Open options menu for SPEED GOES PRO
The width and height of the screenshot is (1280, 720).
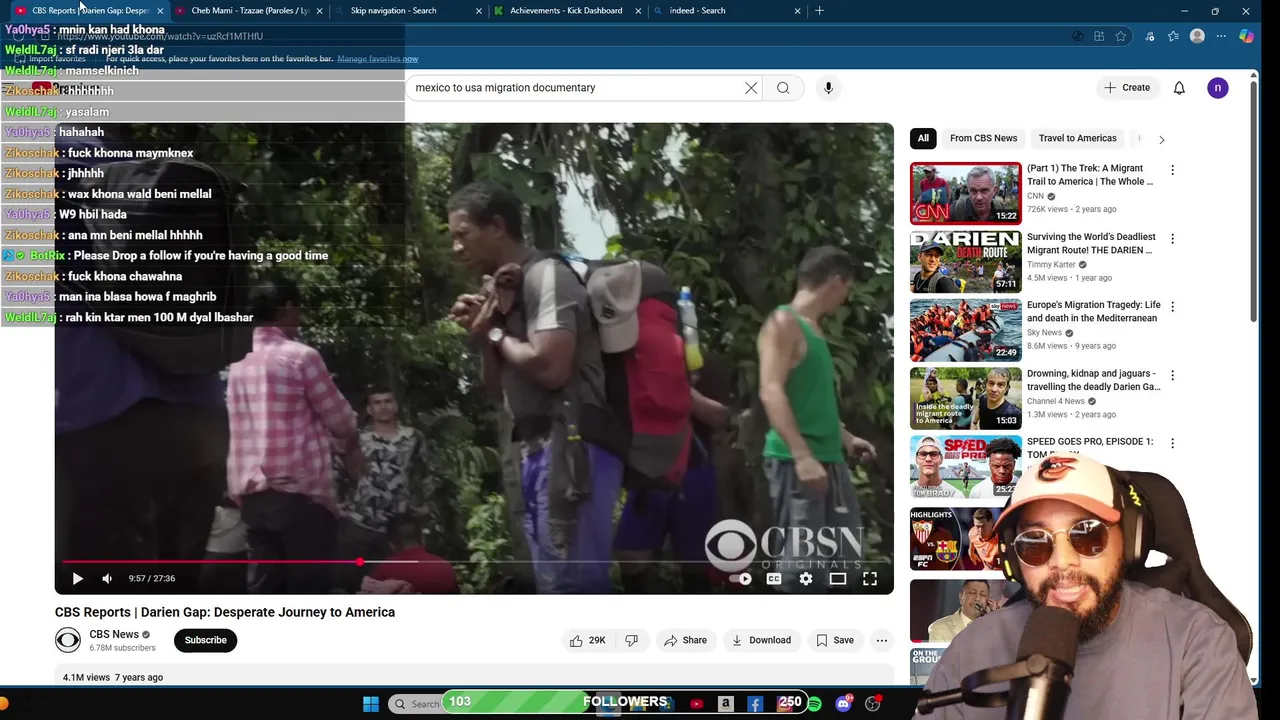tap(1172, 443)
